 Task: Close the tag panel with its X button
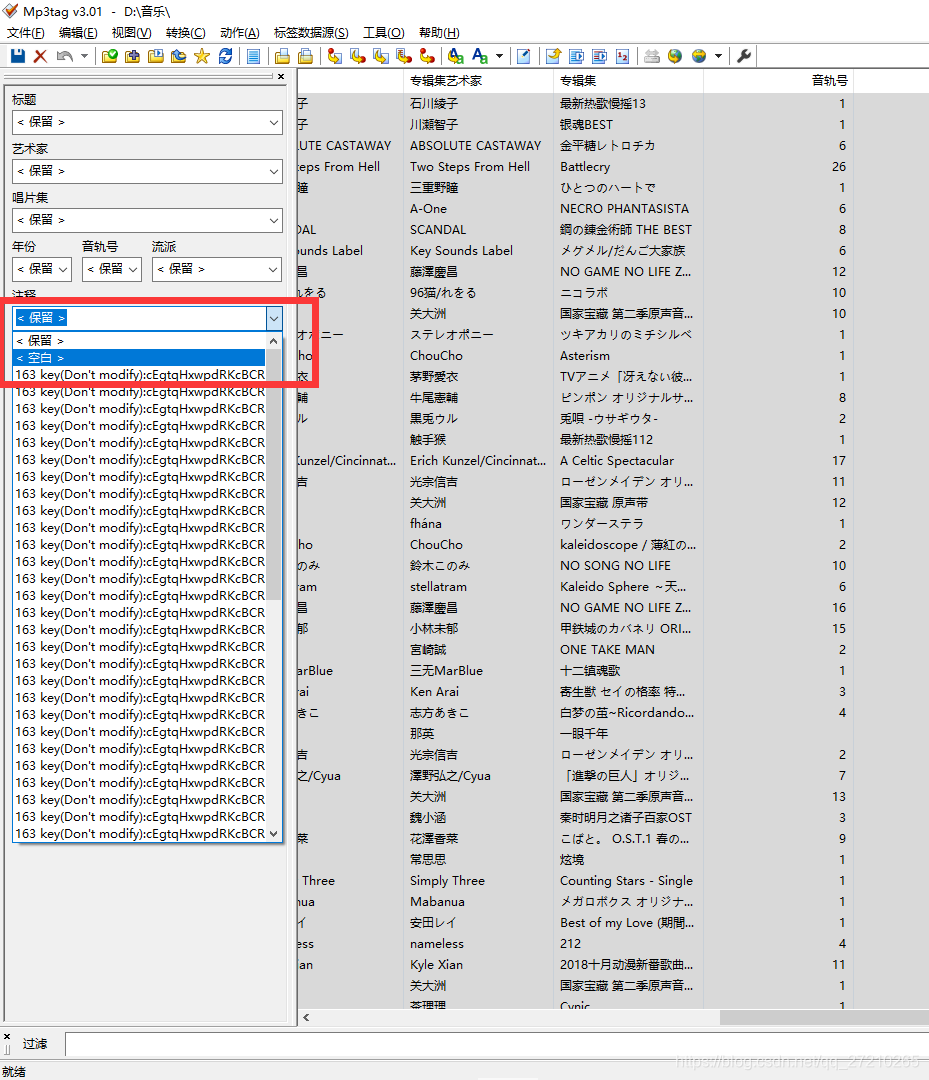[x=281, y=76]
